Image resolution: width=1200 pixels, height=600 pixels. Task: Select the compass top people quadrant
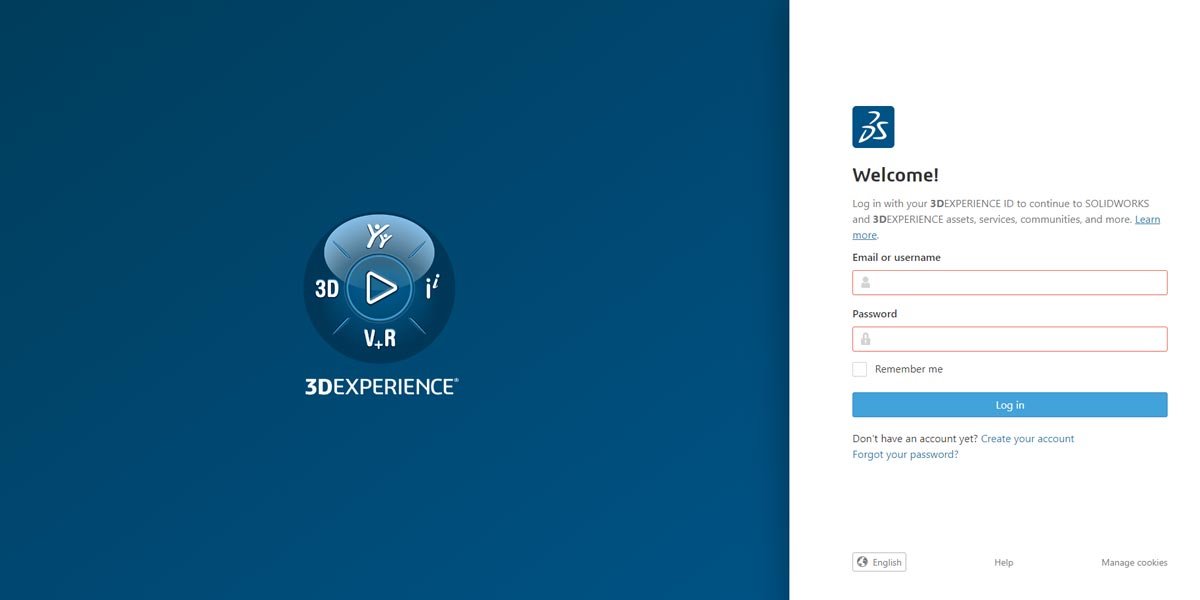(x=379, y=237)
